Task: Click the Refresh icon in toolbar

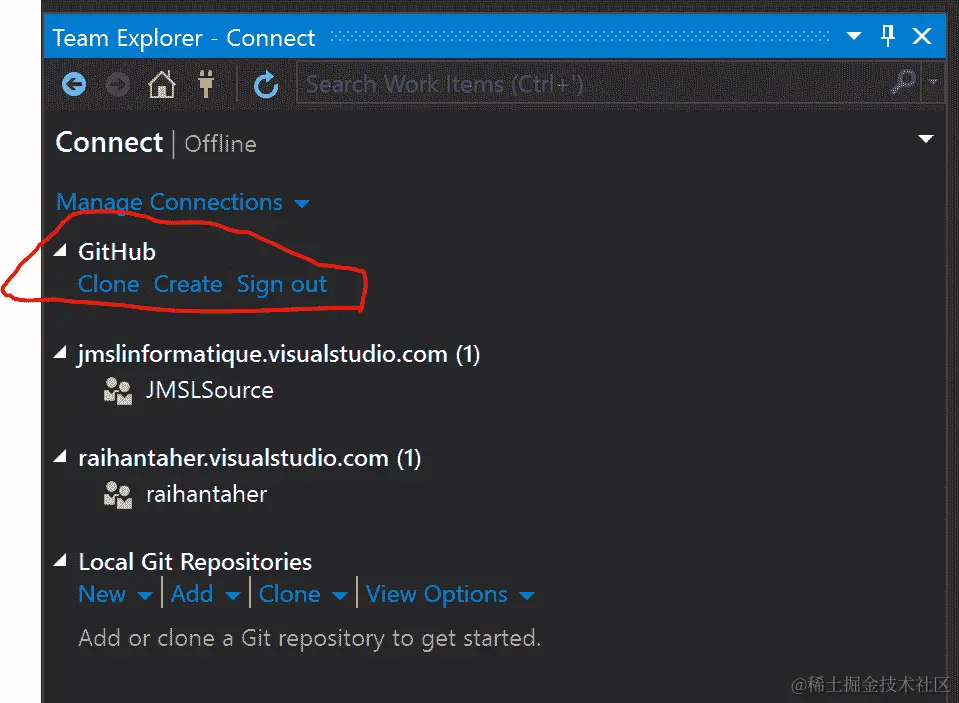Action: [x=266, y=84]
